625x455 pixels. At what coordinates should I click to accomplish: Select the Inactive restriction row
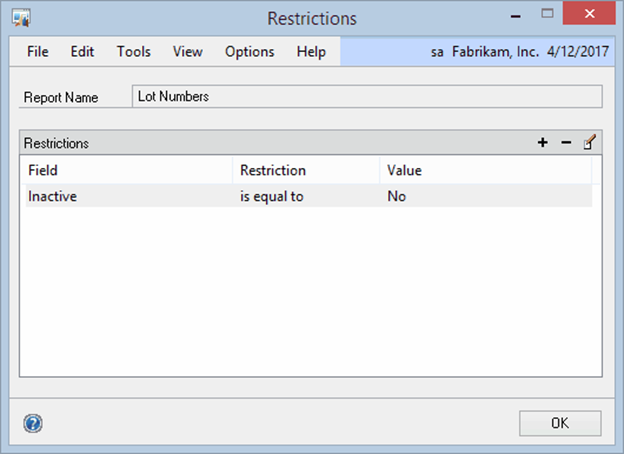309,196
